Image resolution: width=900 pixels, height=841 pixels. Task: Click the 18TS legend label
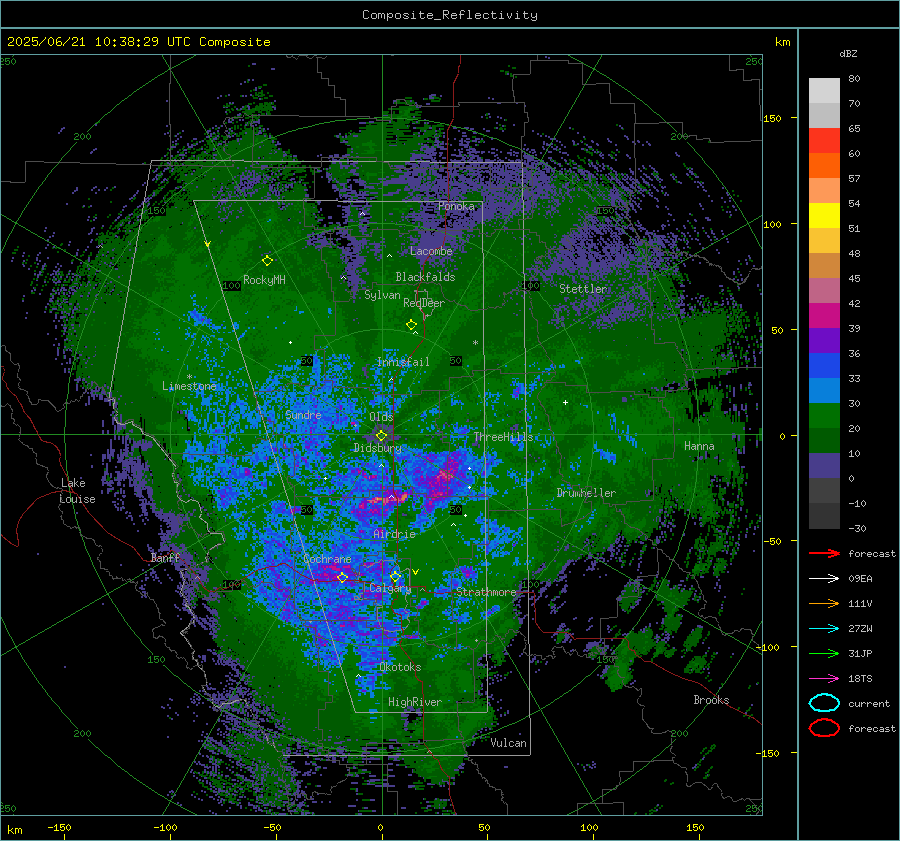[x=860, y=679]
